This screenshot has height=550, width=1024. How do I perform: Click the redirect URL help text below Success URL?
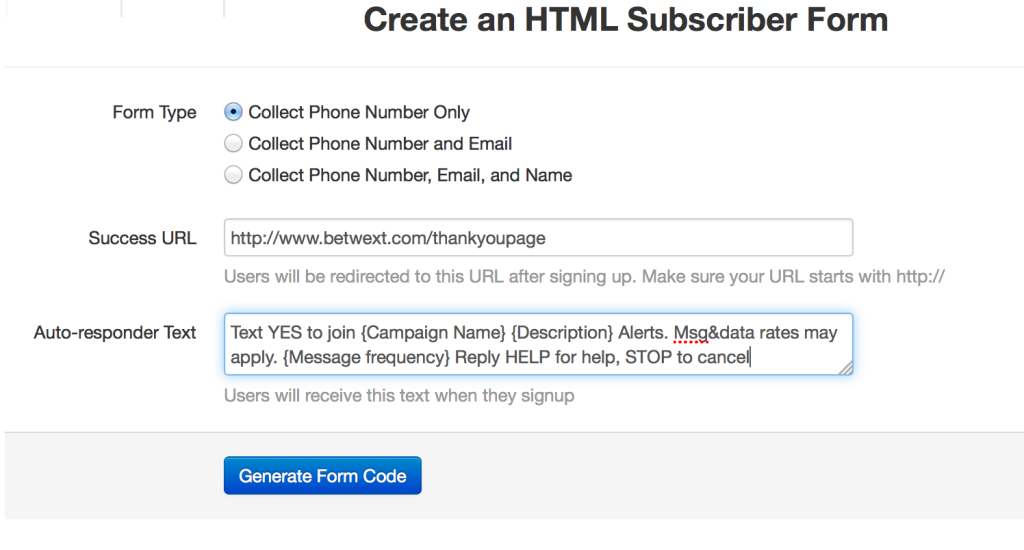pos(584,276)
